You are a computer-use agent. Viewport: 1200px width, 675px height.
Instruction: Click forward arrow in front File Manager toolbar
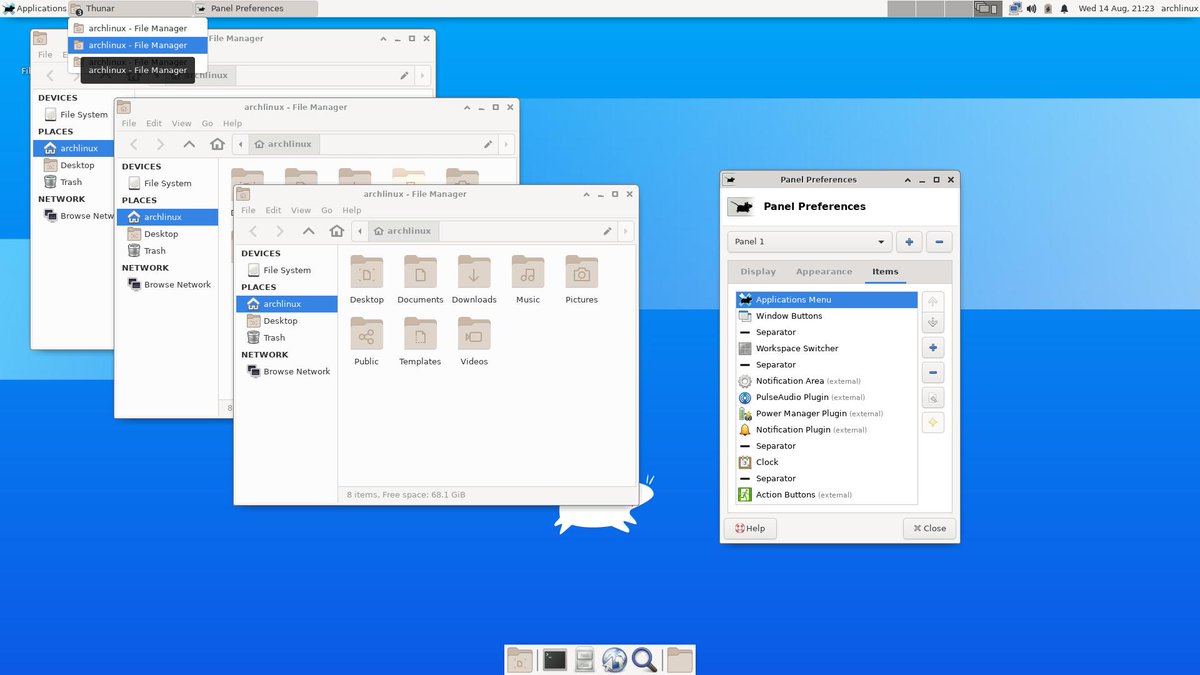[281, 231]
